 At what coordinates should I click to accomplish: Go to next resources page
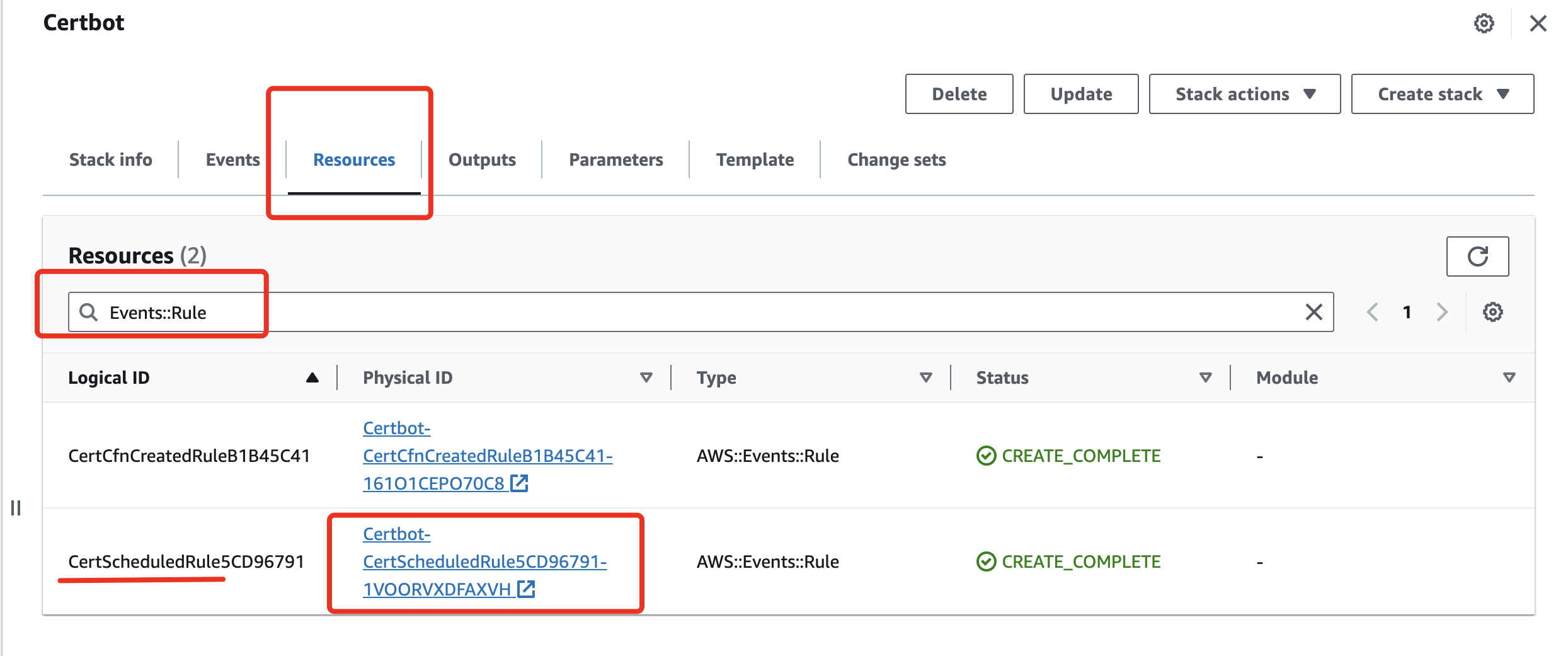coord(1442,312)
